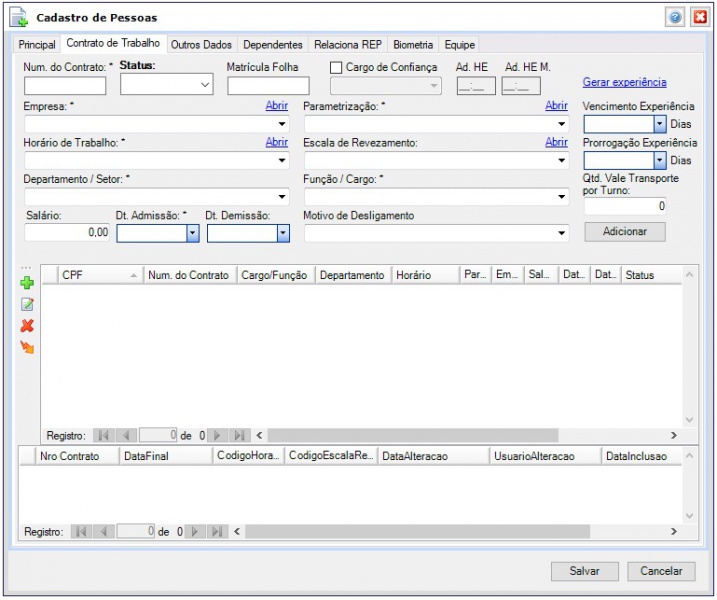This screenshot has width=717, height=600.
Task: Open help with the blue question icon
Action: coord(676,18)
